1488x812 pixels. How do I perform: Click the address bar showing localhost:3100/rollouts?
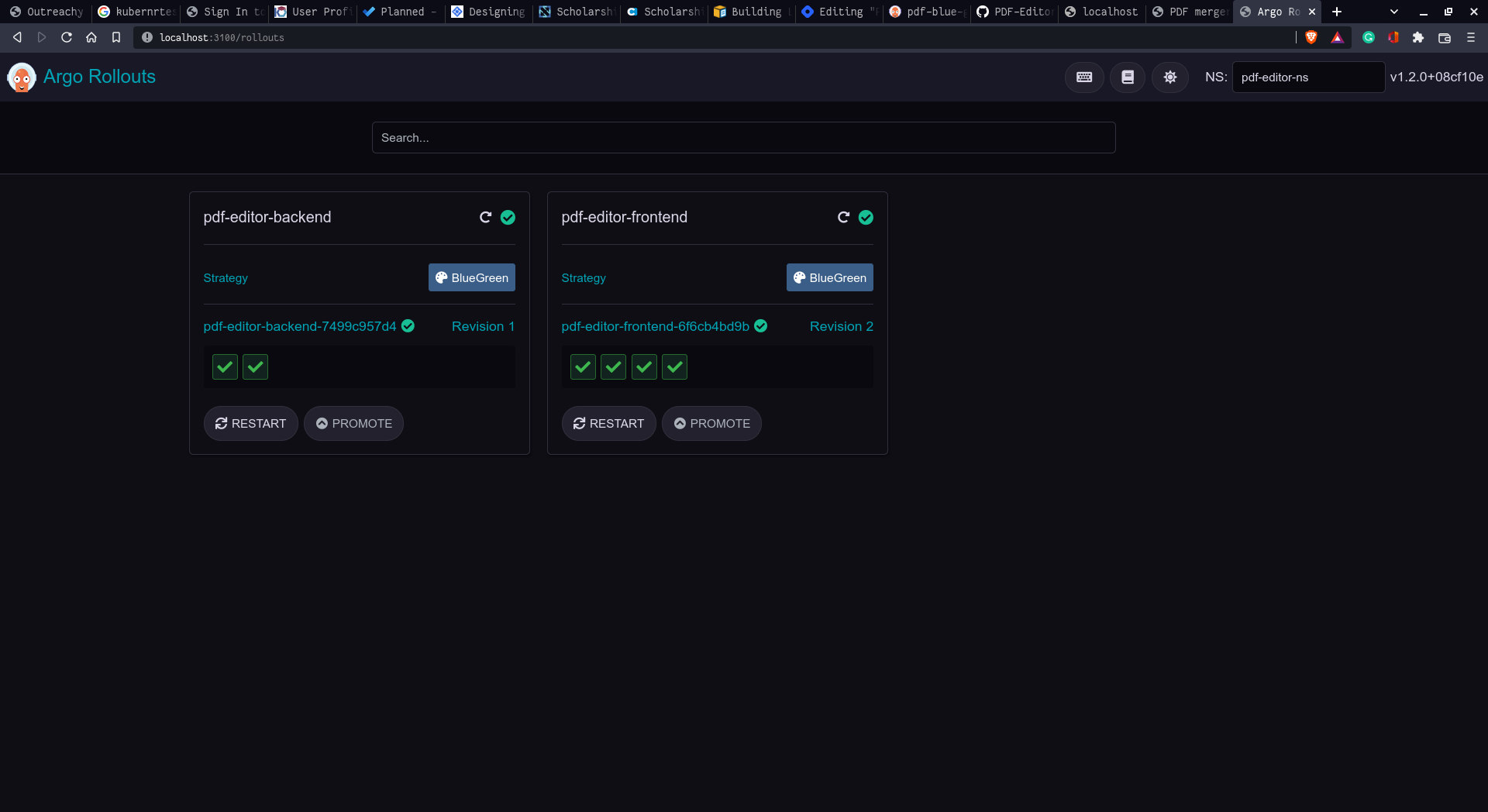713,37
